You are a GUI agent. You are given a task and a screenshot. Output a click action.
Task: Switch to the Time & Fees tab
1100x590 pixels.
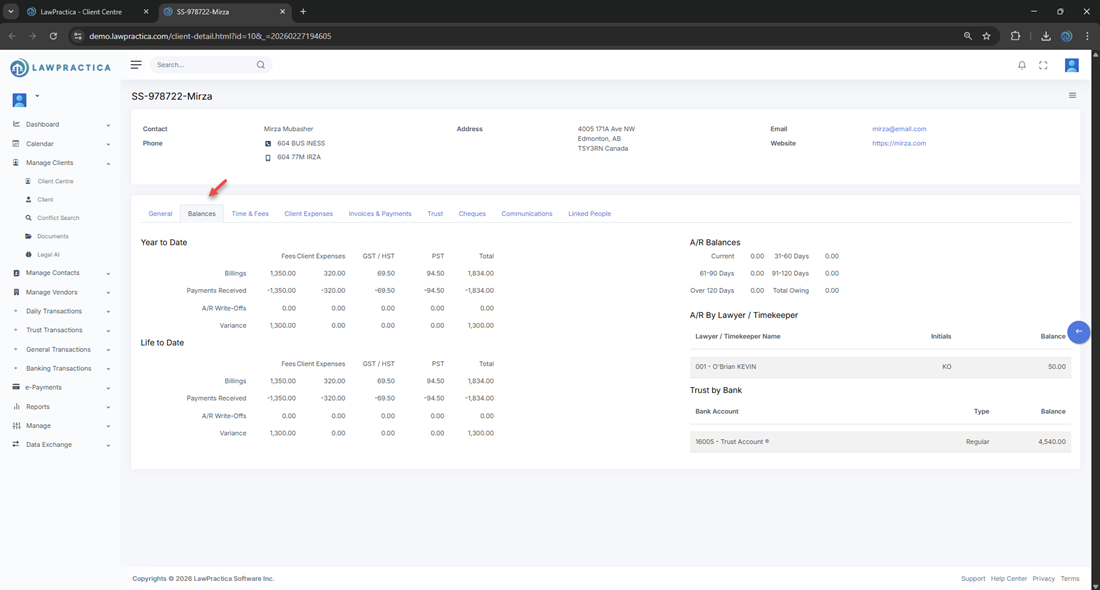pos(250,214)
